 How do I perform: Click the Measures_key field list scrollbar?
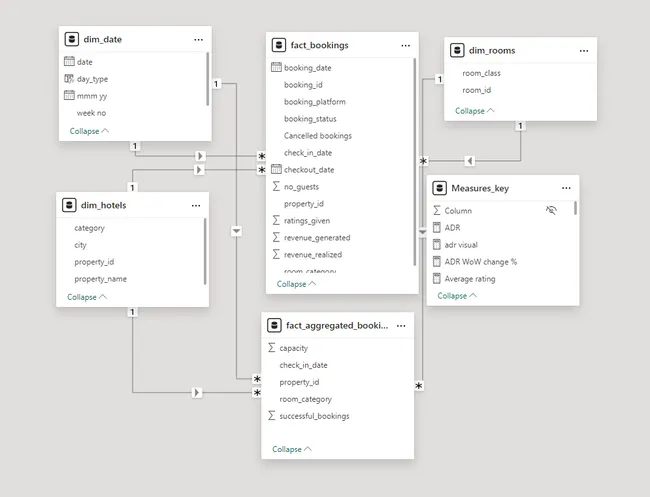click(575, 208)
